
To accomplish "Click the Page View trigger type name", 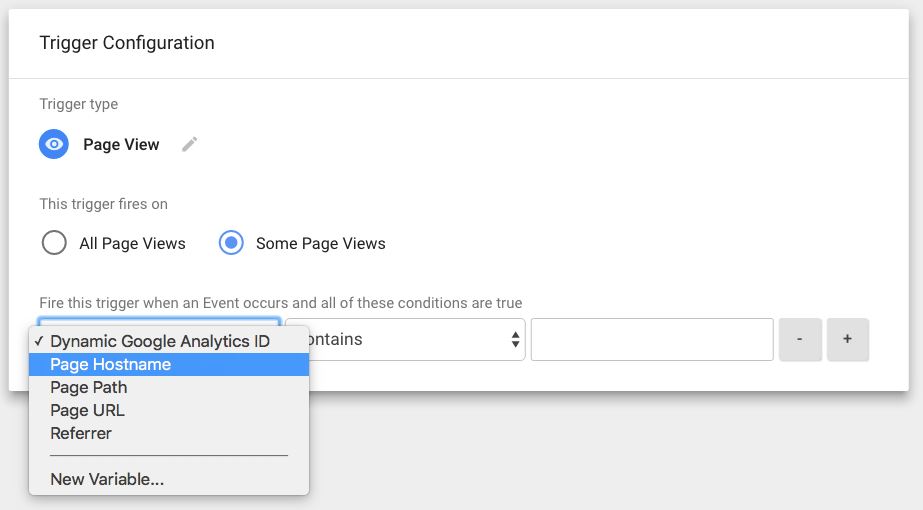I will tap(121, 144).
